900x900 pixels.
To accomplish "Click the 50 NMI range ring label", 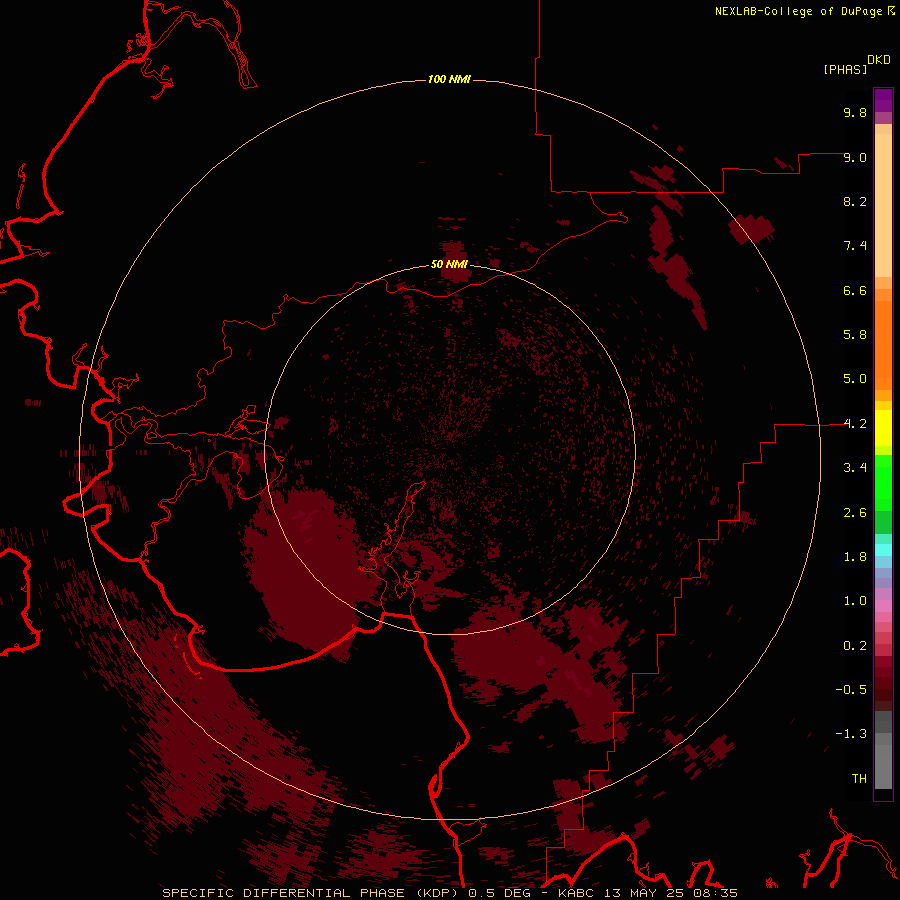I will click(x=449, y=264).
